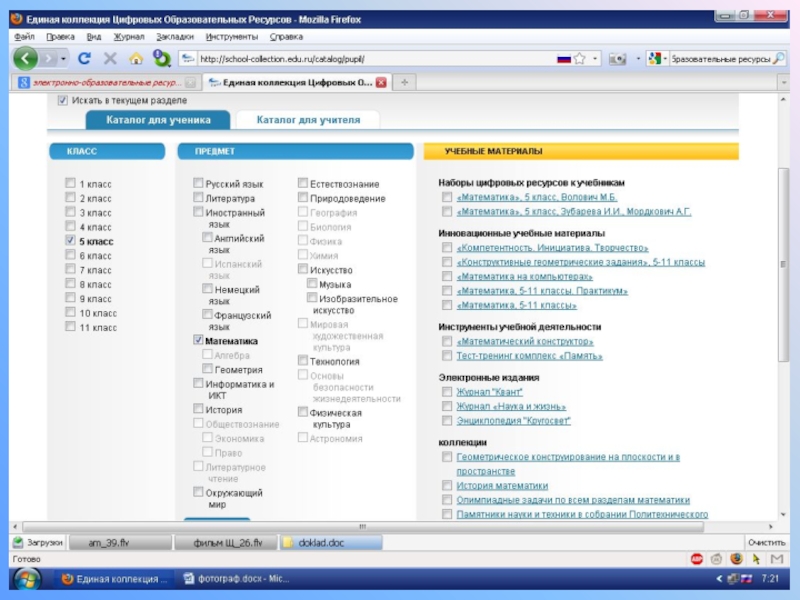Screen dimensions: 800x600
Task: Uncheck the Математика subject checkbox
Action: 198,341
